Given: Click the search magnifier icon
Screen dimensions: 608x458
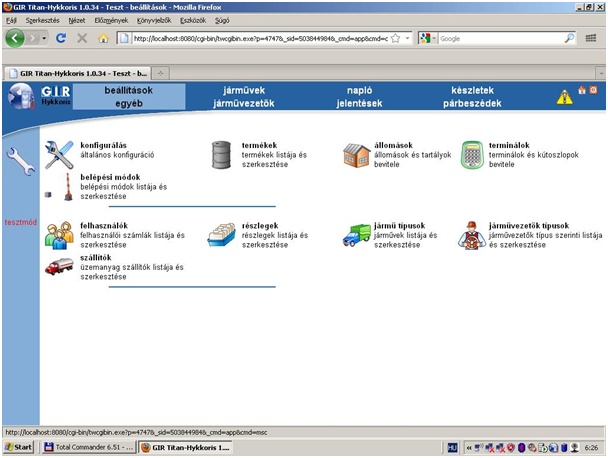Looking at the screenshot, I should pyautogui.click(x=569, y=38).
